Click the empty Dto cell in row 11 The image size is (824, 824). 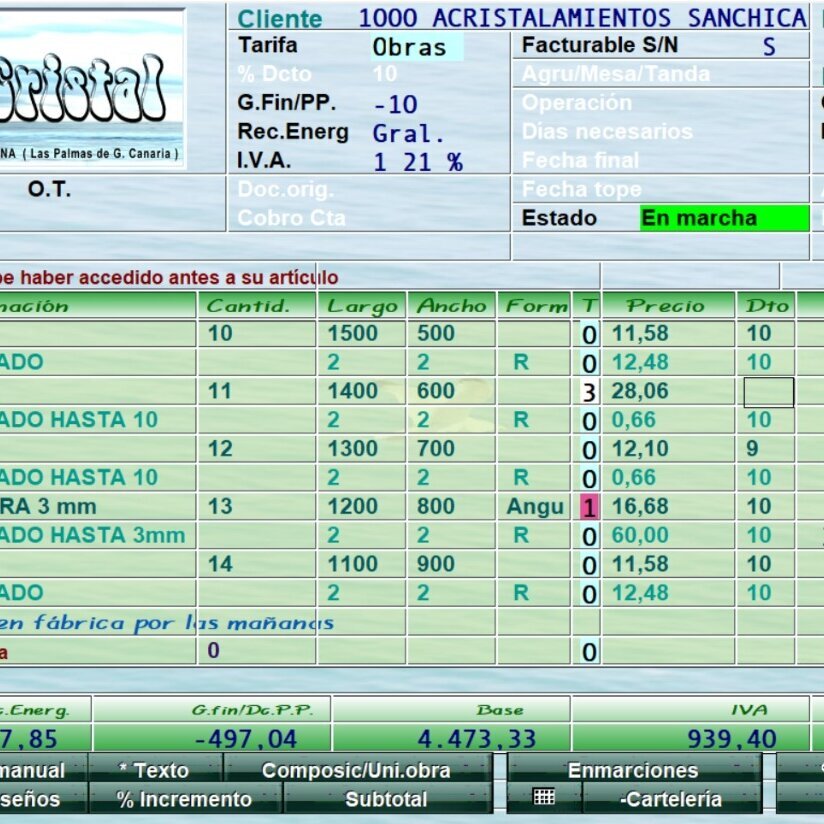click(x=768, y=391)
